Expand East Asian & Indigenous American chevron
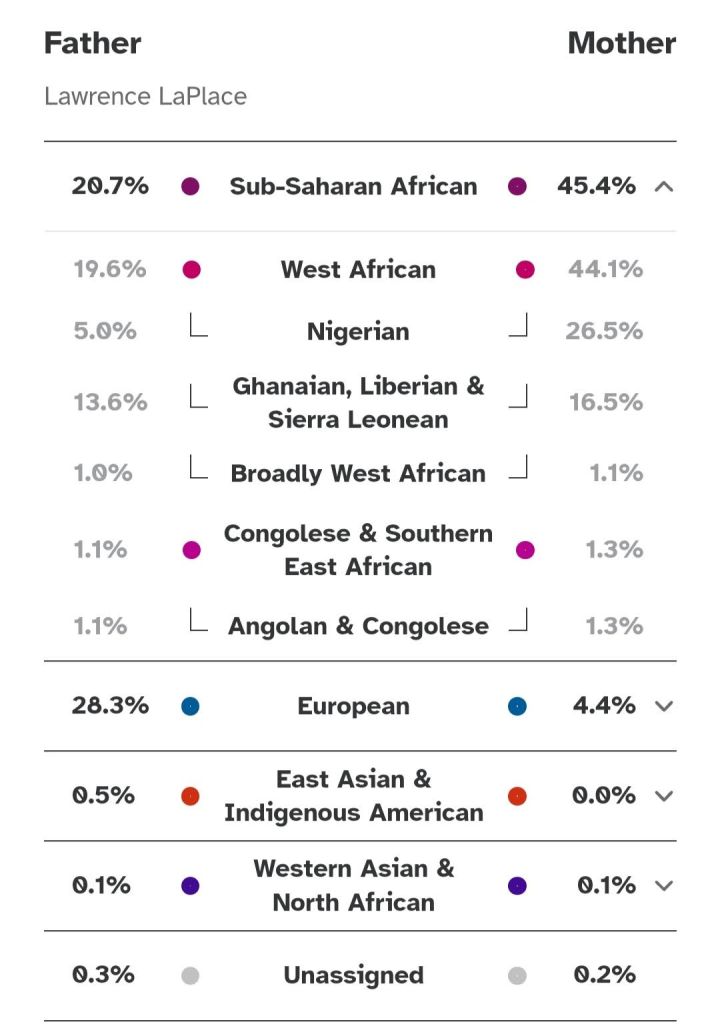The height and width of the screenshot is (1024, 720). [x=663, y=796]
